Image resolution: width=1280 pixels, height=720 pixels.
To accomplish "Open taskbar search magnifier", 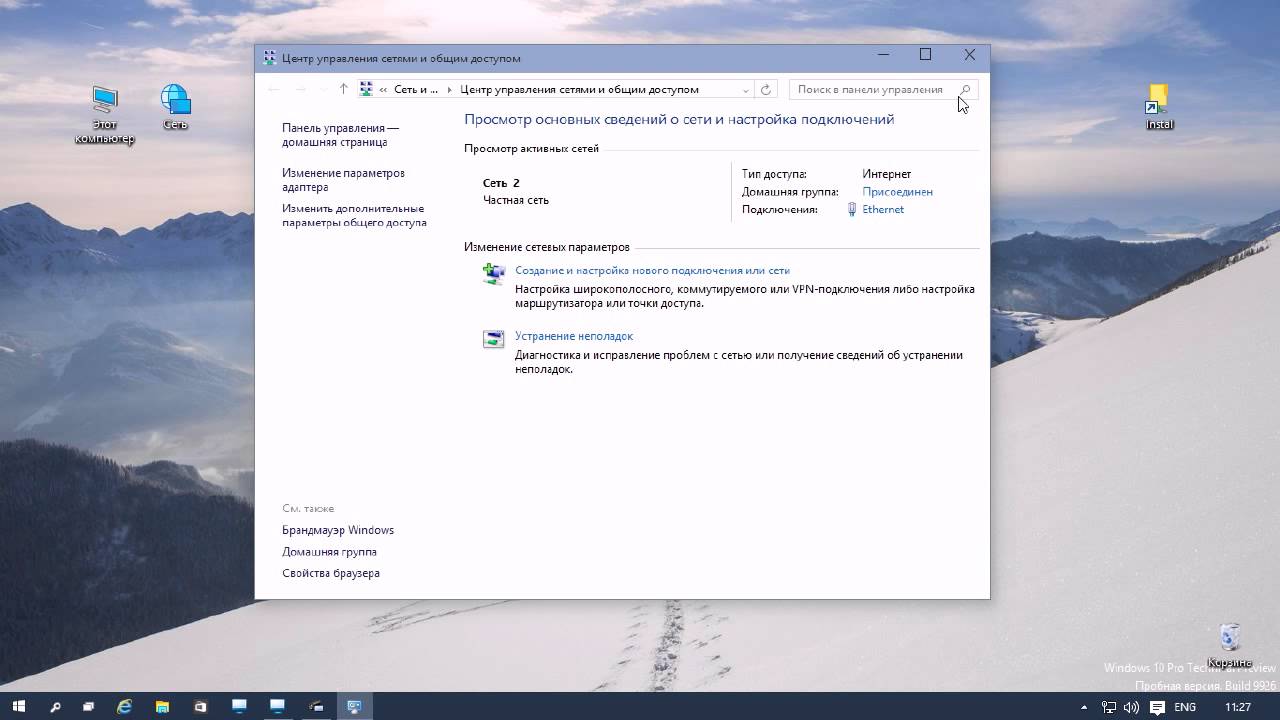I will coord(55,707).
